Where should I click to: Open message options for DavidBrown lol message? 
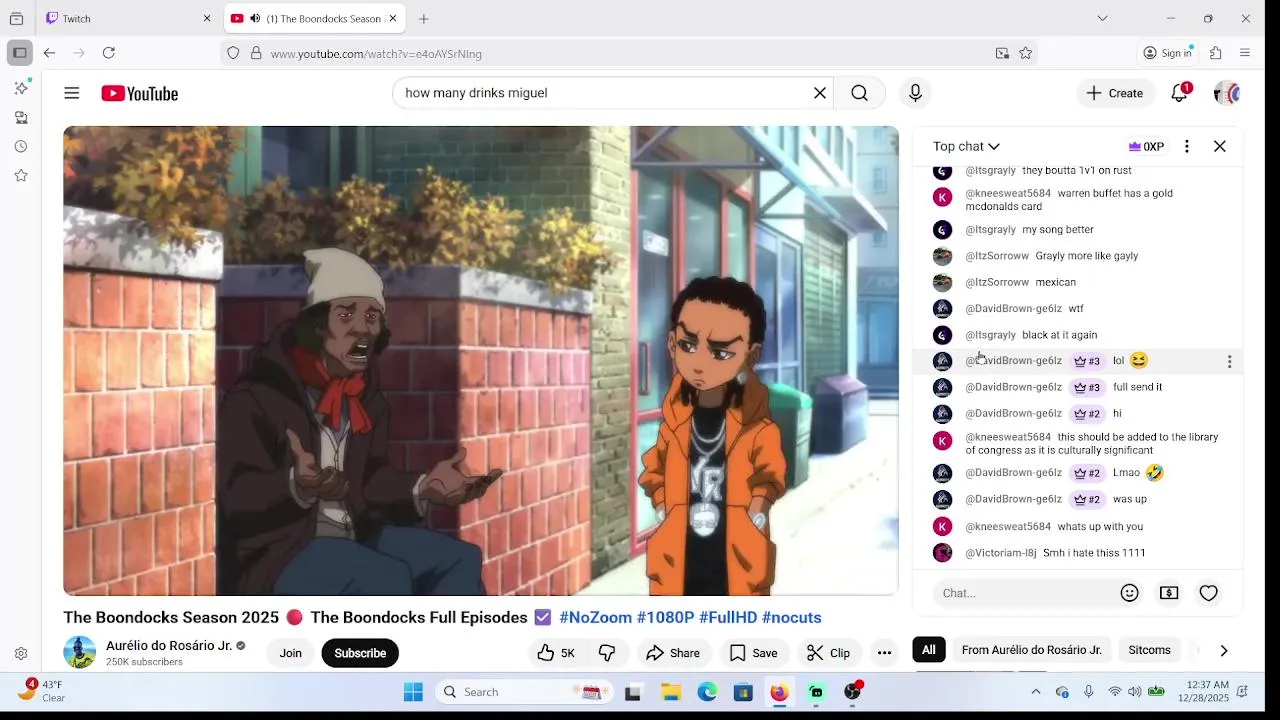click(1230, 361)
